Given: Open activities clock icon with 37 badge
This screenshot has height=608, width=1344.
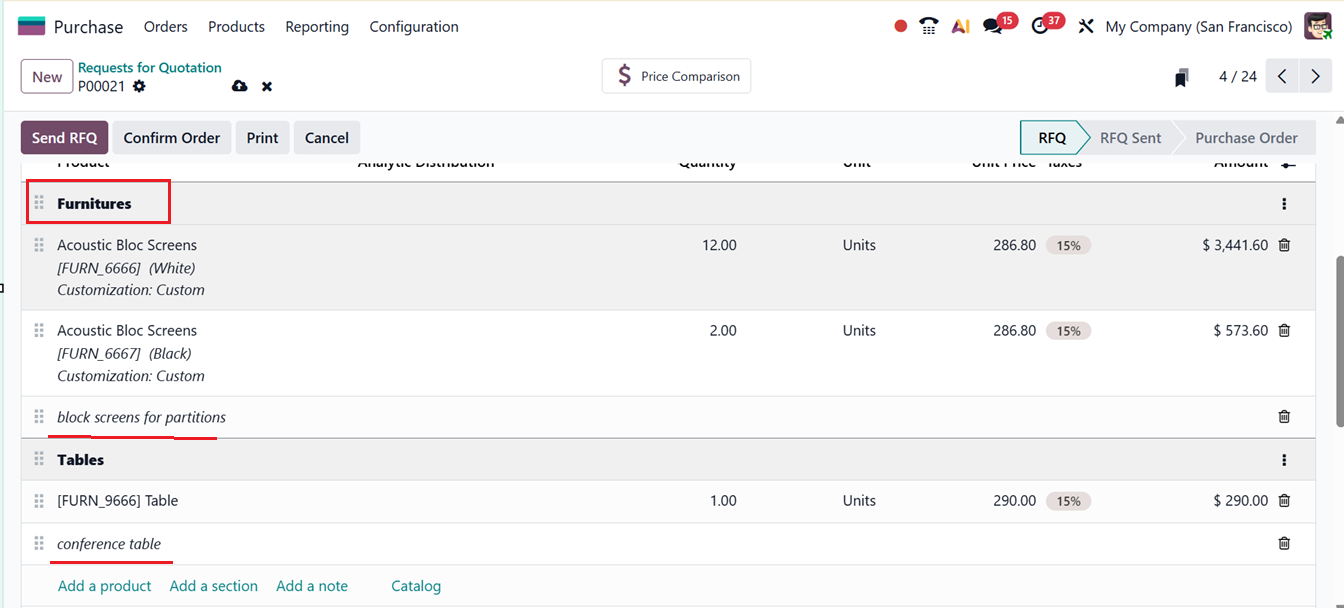Looking at the screenshot, I should 1040,27.
